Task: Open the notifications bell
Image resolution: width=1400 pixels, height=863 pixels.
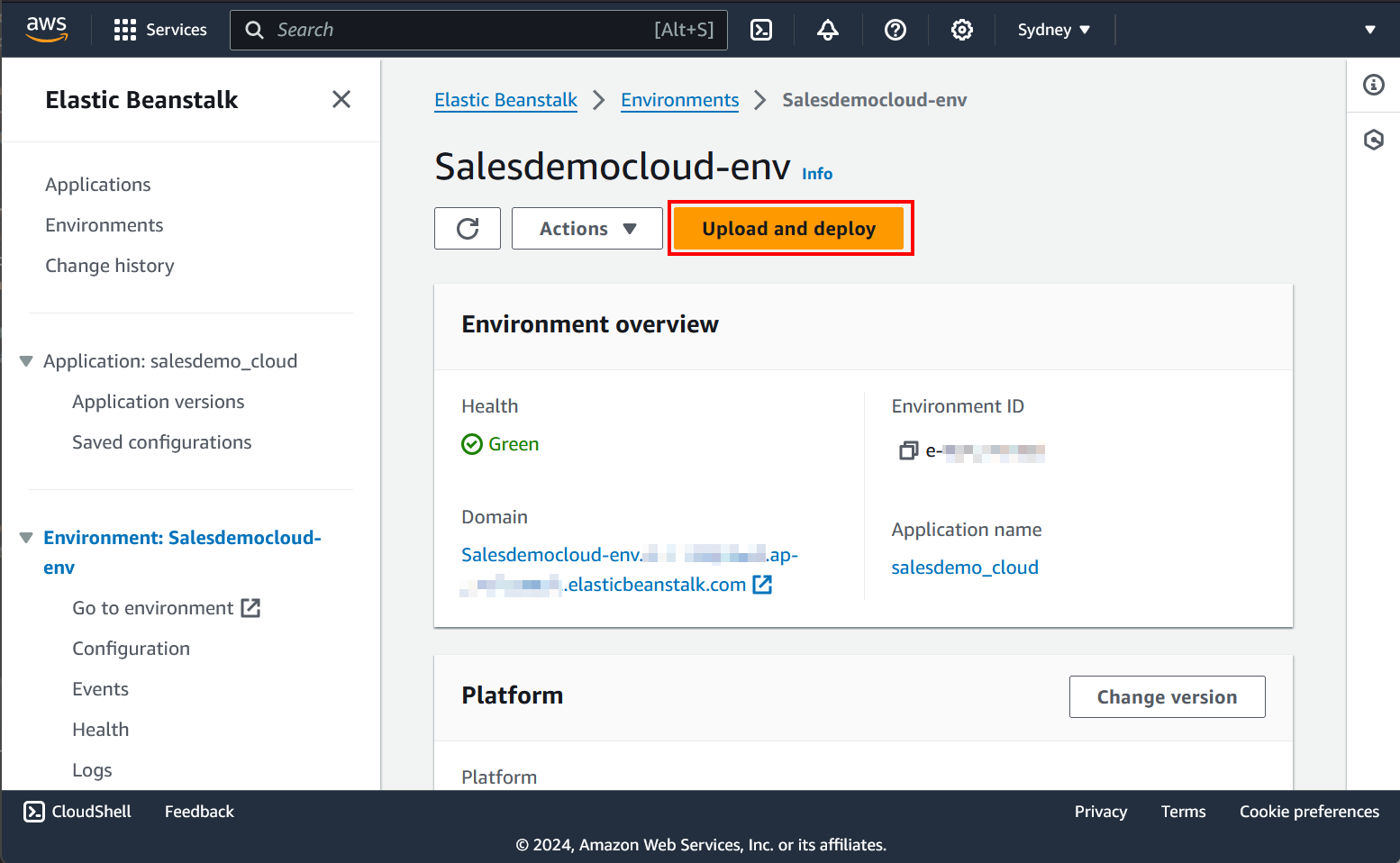Action: [x=828, y=30]
